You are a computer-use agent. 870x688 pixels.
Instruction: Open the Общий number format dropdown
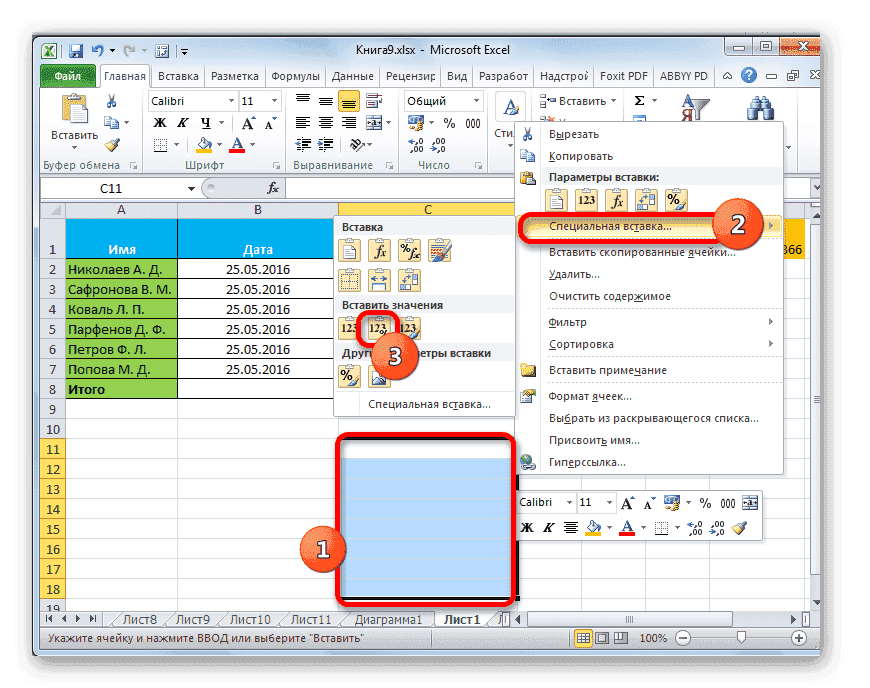pos(476,102)
